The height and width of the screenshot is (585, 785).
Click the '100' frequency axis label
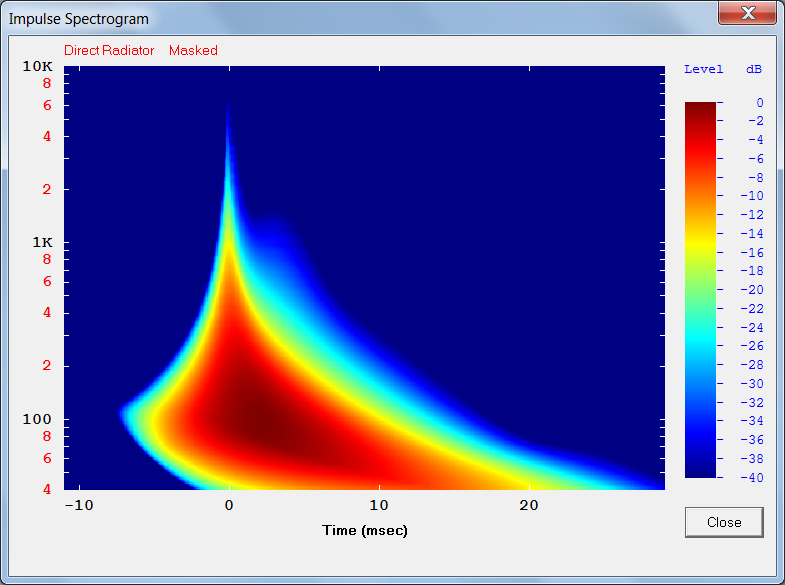37,419
